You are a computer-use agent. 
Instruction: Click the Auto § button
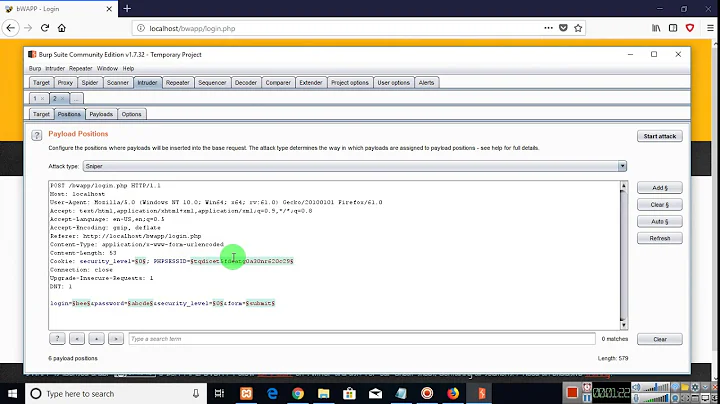tap(660, 221)
